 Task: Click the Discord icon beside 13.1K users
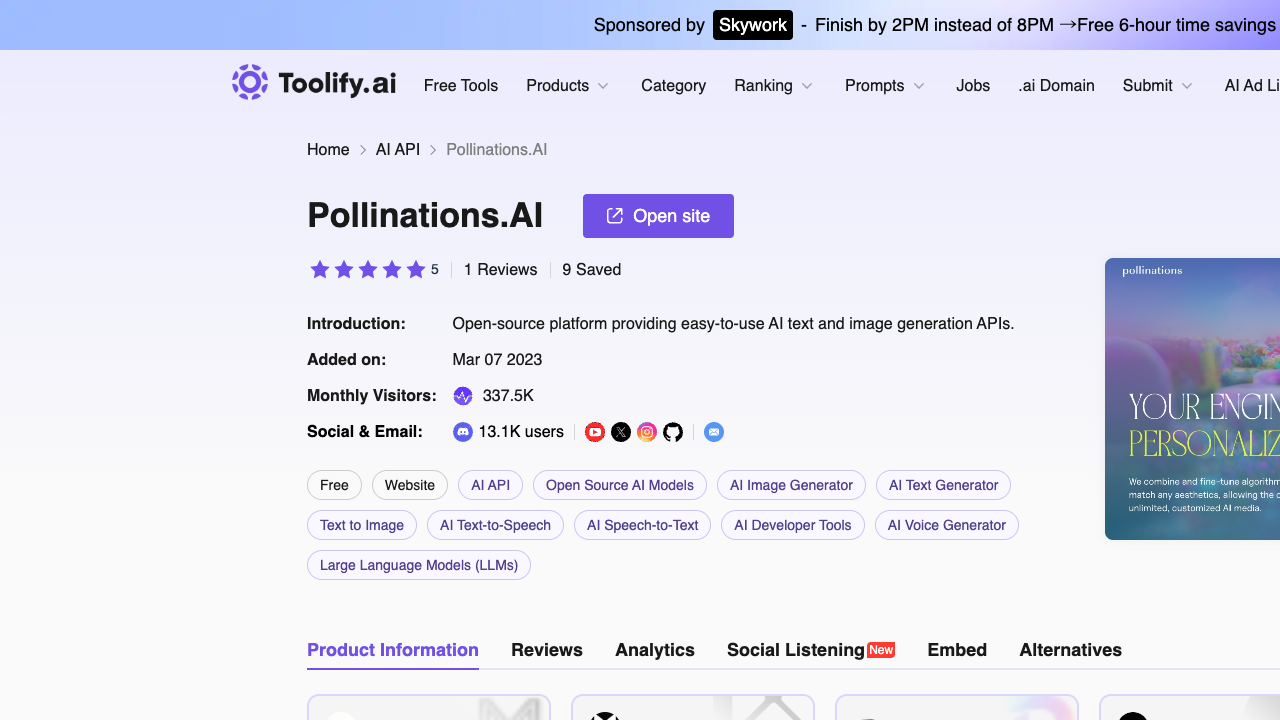tap(463, 432)
